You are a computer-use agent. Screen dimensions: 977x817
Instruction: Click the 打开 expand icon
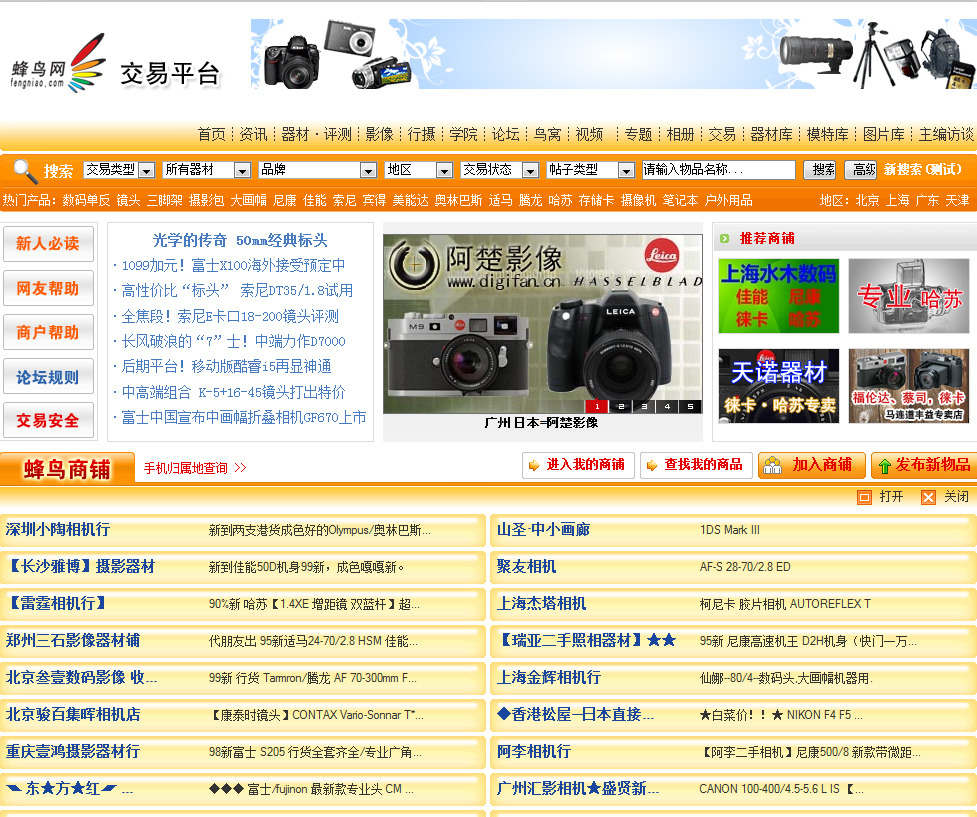(864, 497)
